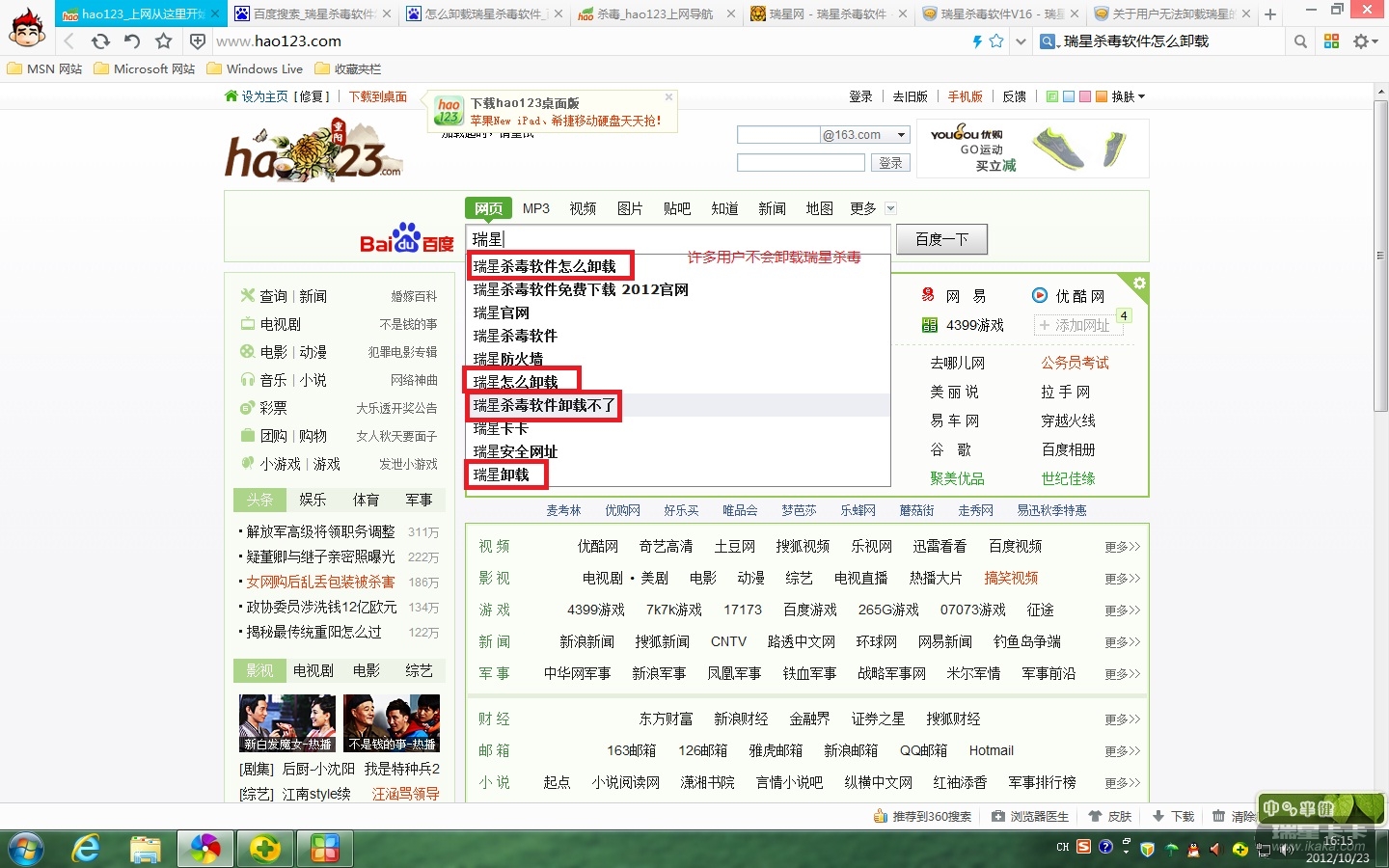This screenshot has height=868, width=1389.
Task: Click the 手机版 mobile version link
Action: point(965,96)
